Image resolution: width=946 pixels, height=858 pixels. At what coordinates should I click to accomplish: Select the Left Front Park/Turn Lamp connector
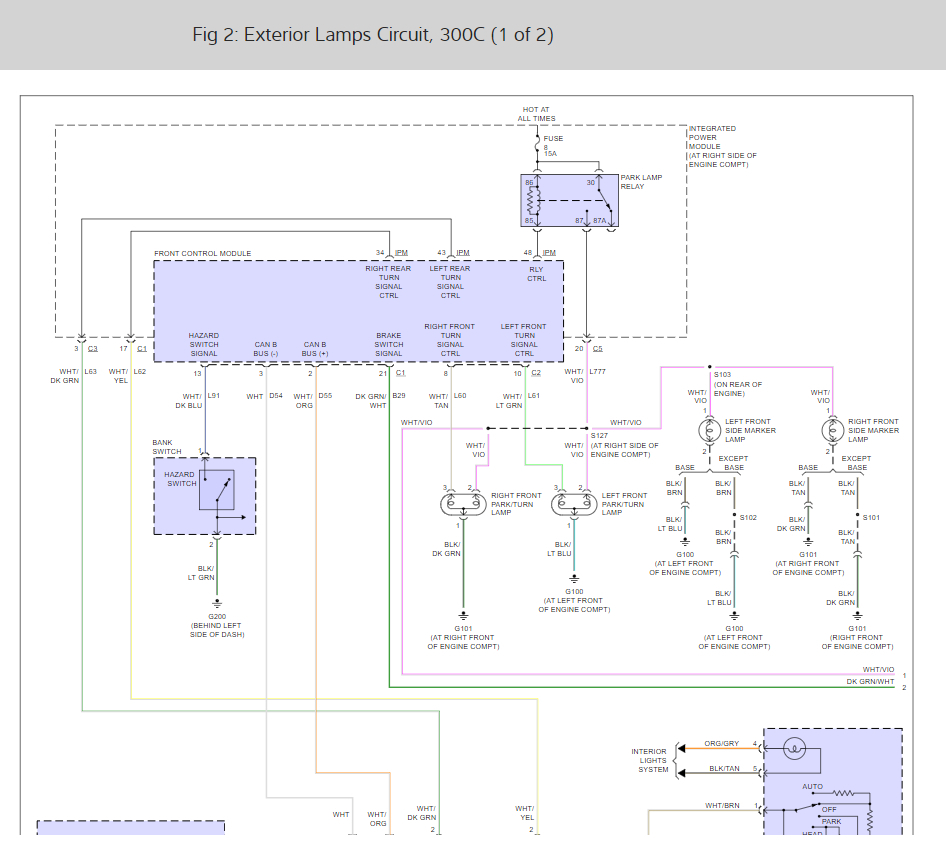click(574, 504)
